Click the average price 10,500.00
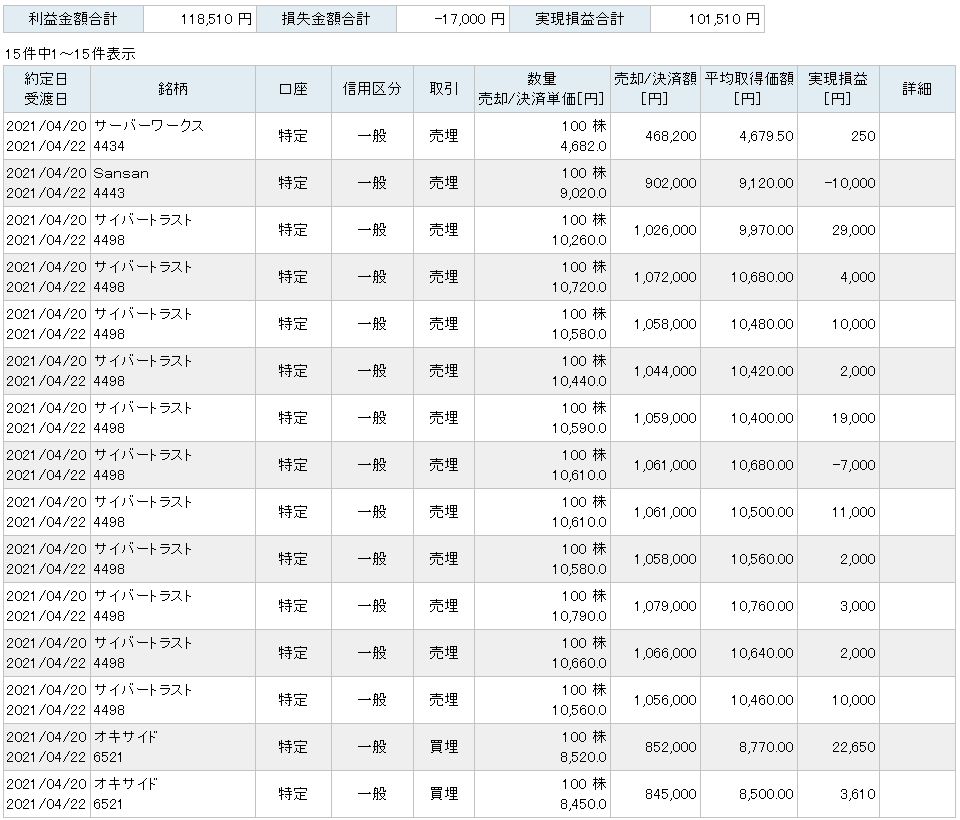960x820 pixels. click(762, 512)
